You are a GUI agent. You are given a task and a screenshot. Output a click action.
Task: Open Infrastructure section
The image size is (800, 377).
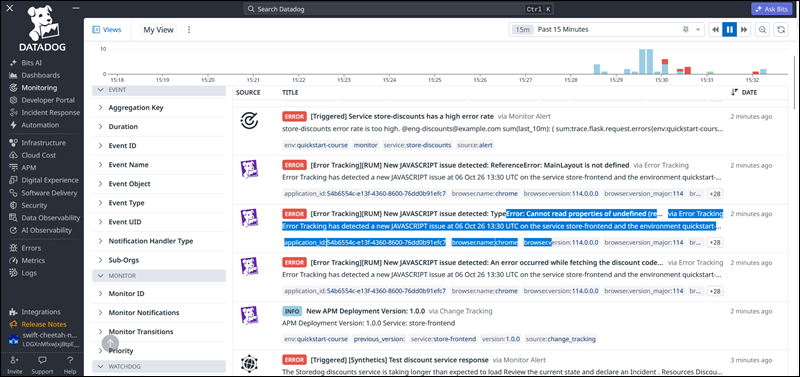[x=43, y=143]
